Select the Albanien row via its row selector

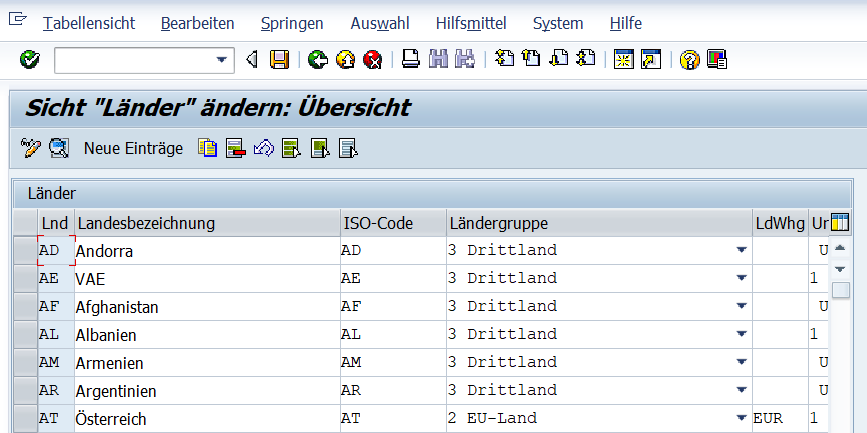[x=25, y=335]
